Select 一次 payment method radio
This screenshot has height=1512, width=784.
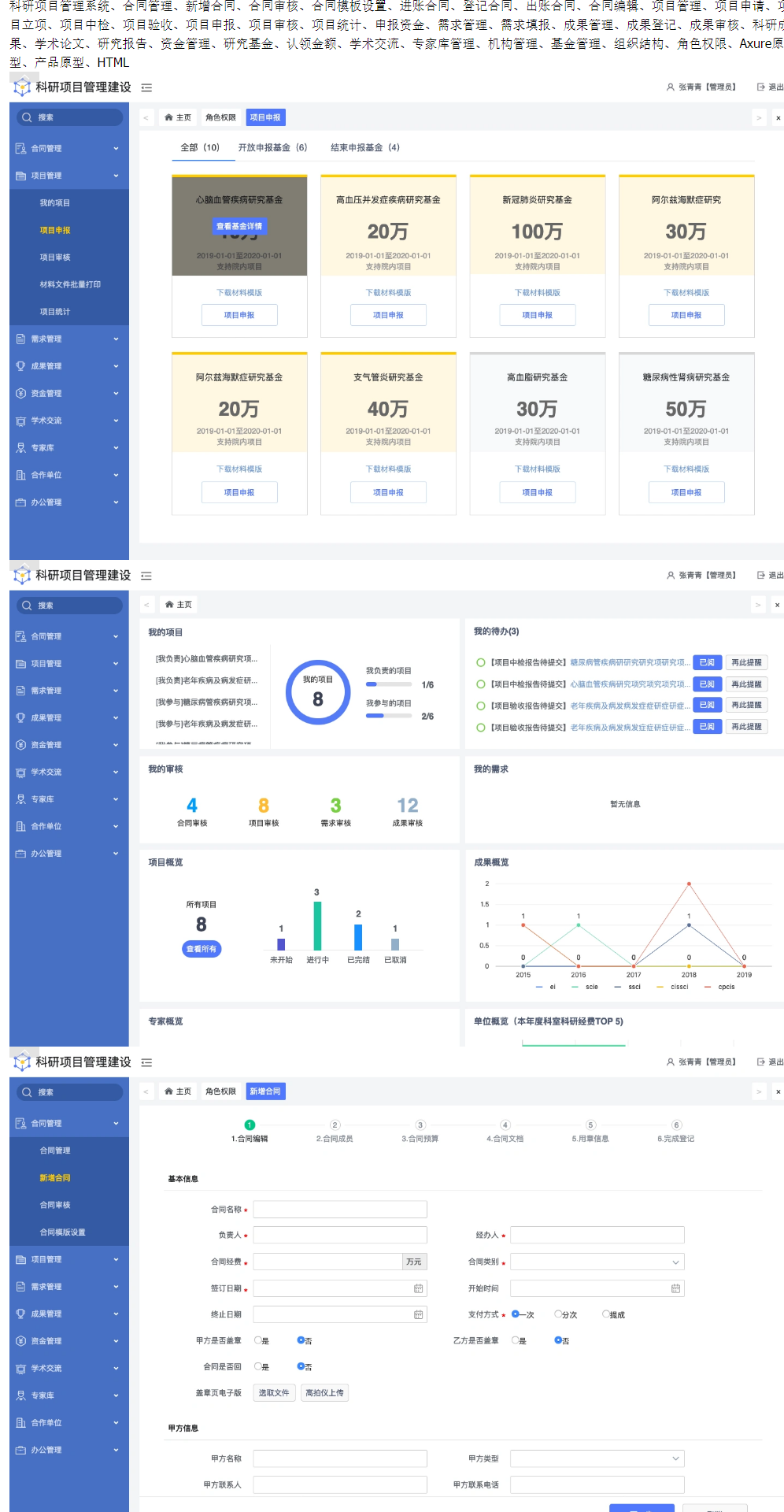tap(515, 1314)
